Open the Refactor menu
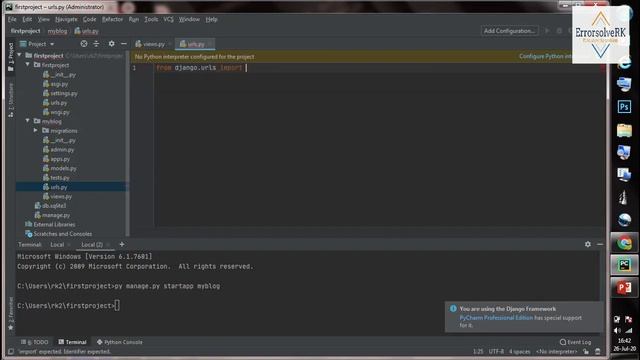The height and width of the screenshot is (360, 640). [x=112, y=19]
